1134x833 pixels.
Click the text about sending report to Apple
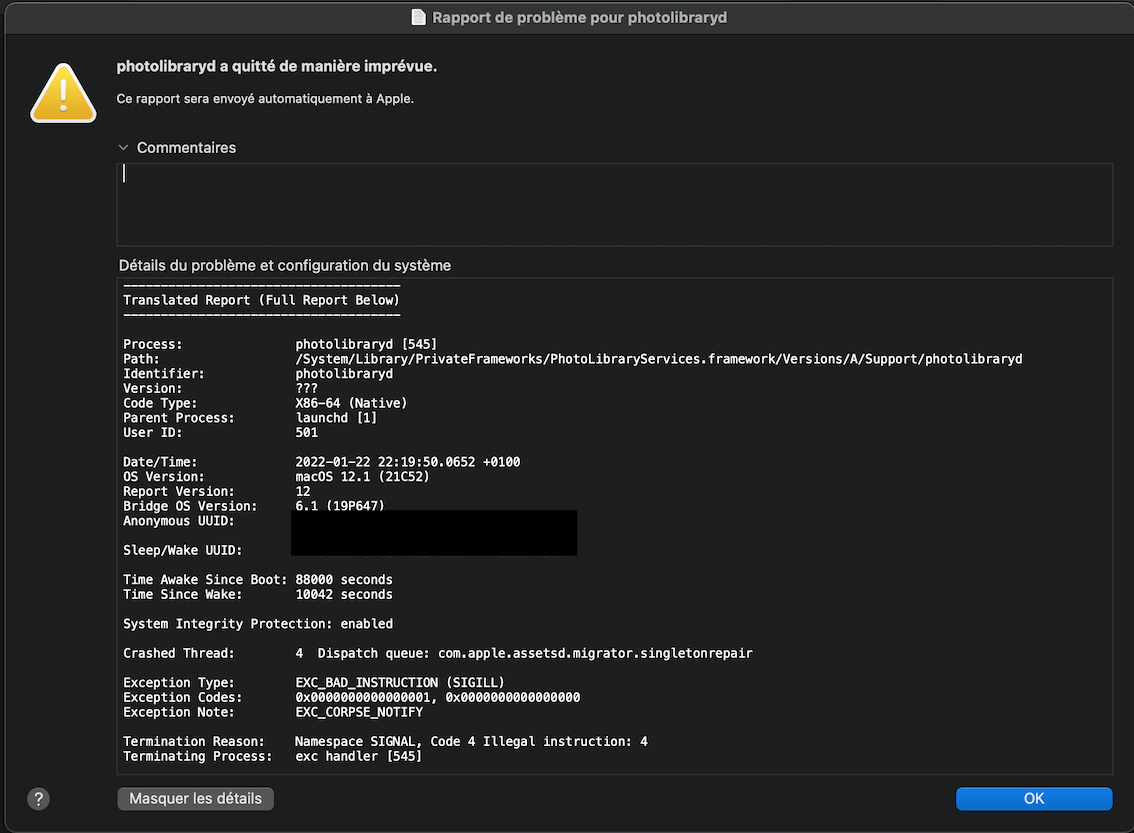point(265,99)
